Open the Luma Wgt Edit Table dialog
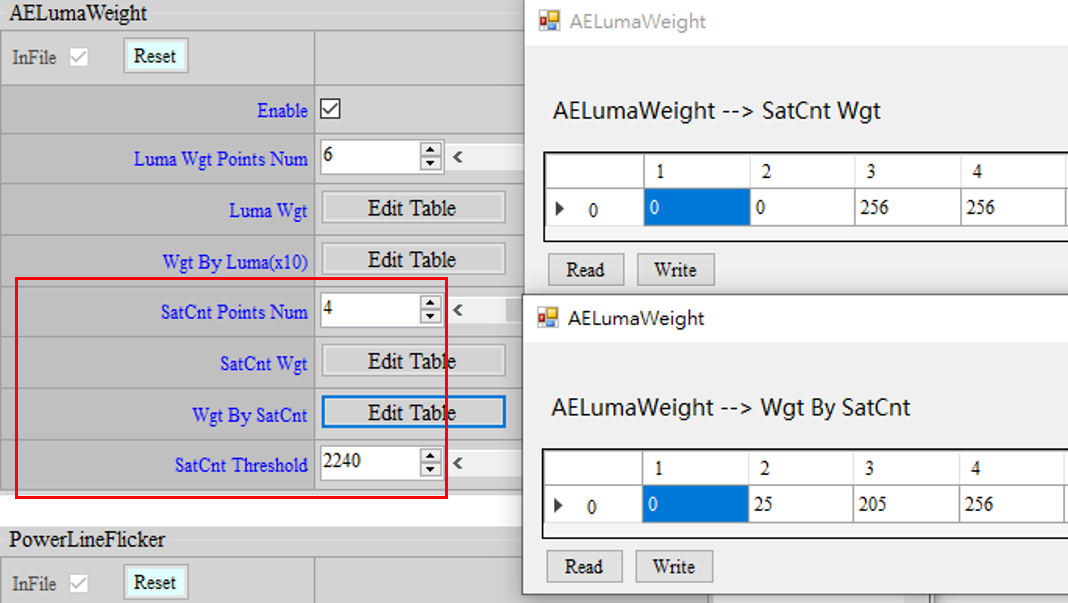Viewport: 1068px width, 603px height. pyautogui.click(x=413, y=208)
